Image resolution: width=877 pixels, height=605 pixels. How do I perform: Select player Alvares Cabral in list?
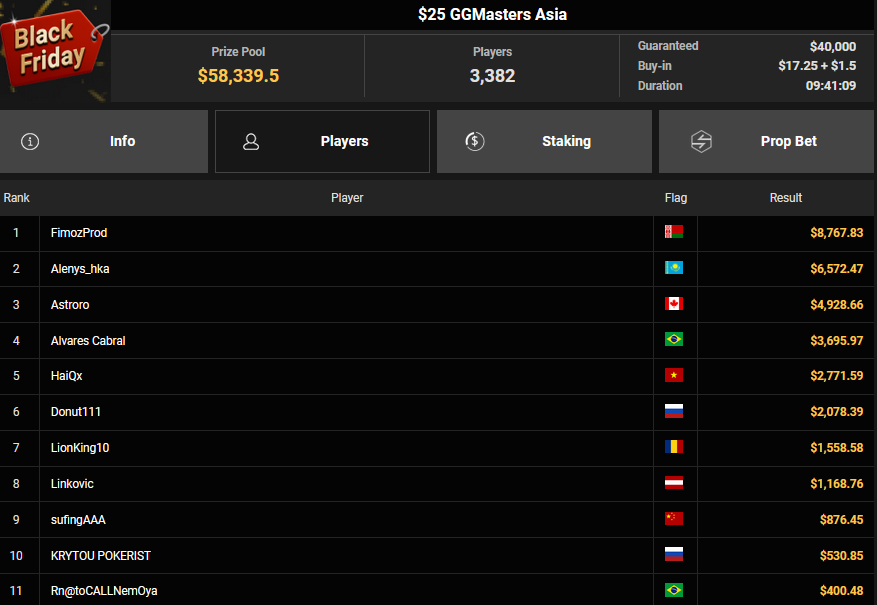[x=88, y=340]
